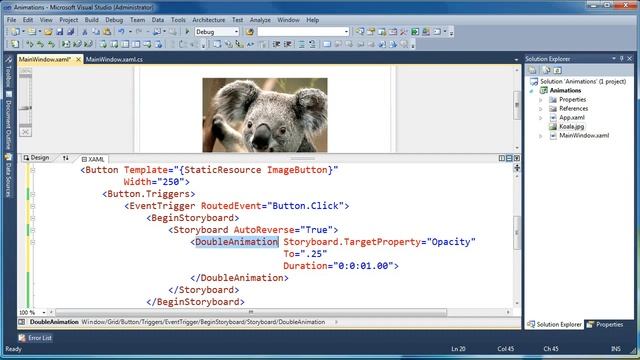Switch to the Properties panel tab
The height and width of the screenshot is (360, 640).
tap(605, 324)
